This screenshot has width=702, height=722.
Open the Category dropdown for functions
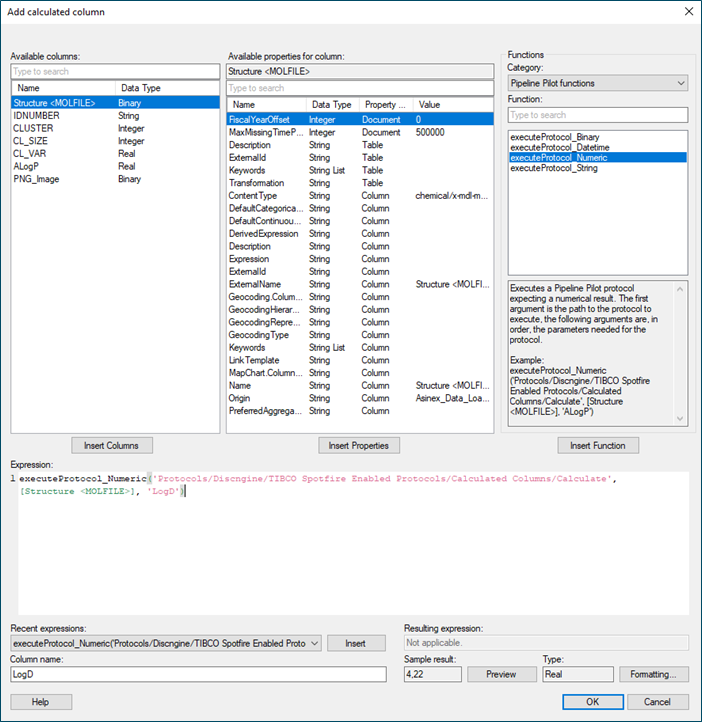pyautogui.click(x=598, y=83)
